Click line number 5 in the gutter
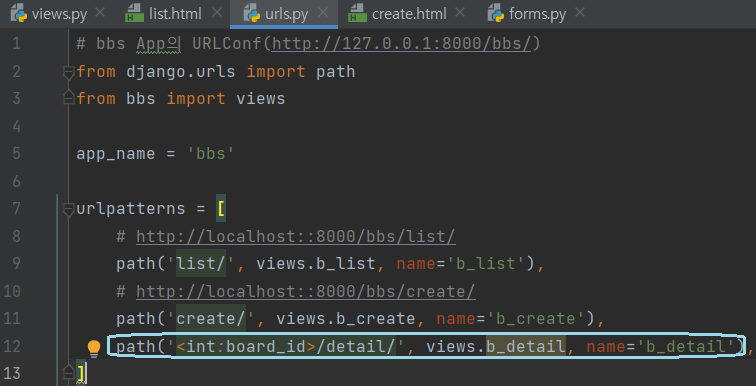This screenshot has width=756, height=386. pyautogui.click(x=17, y=154)
